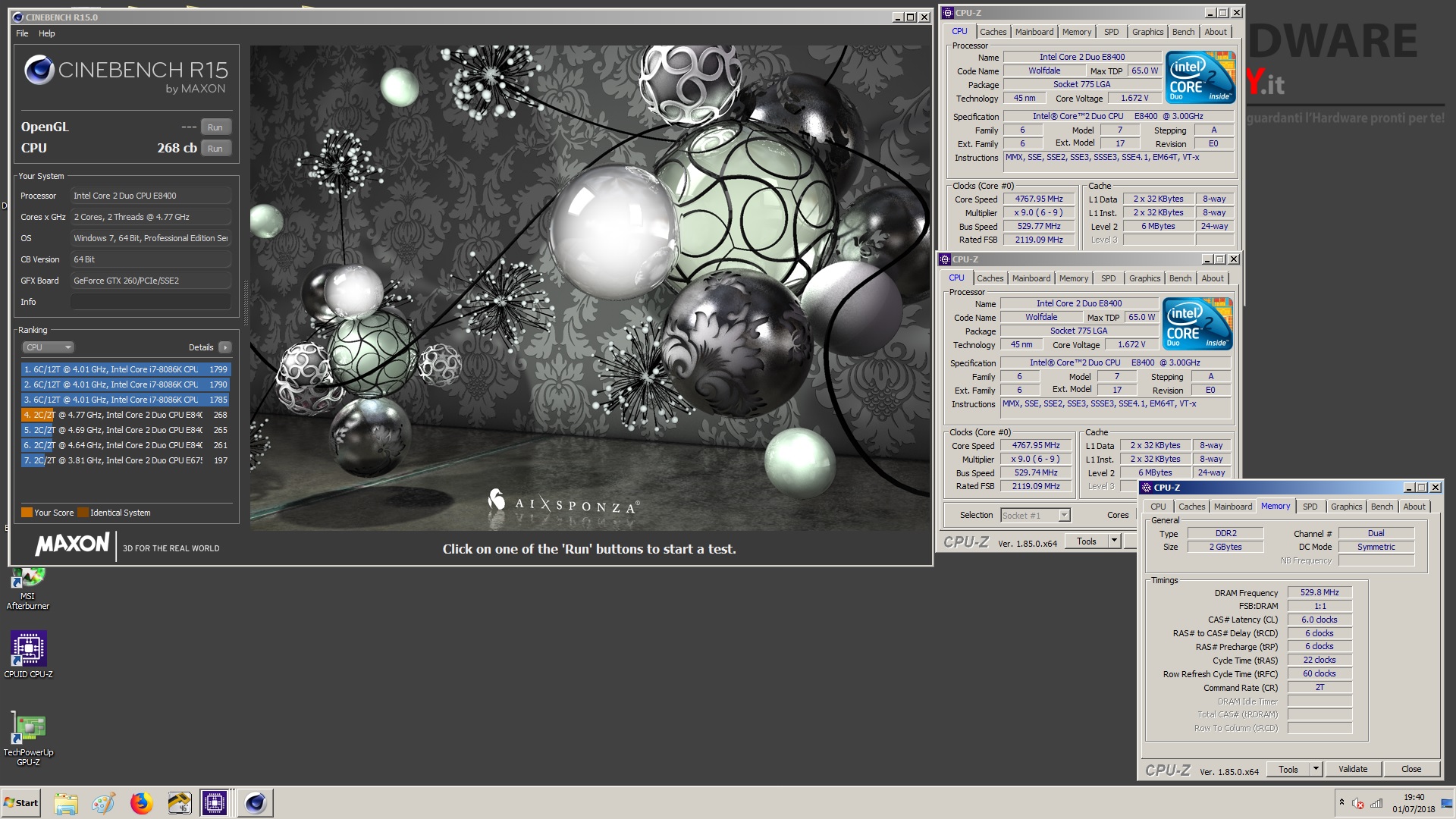Click the DRAM Frequency value field
Image resolution: width=1456 pixels, height=819 pixels.
pos(1319,593)
